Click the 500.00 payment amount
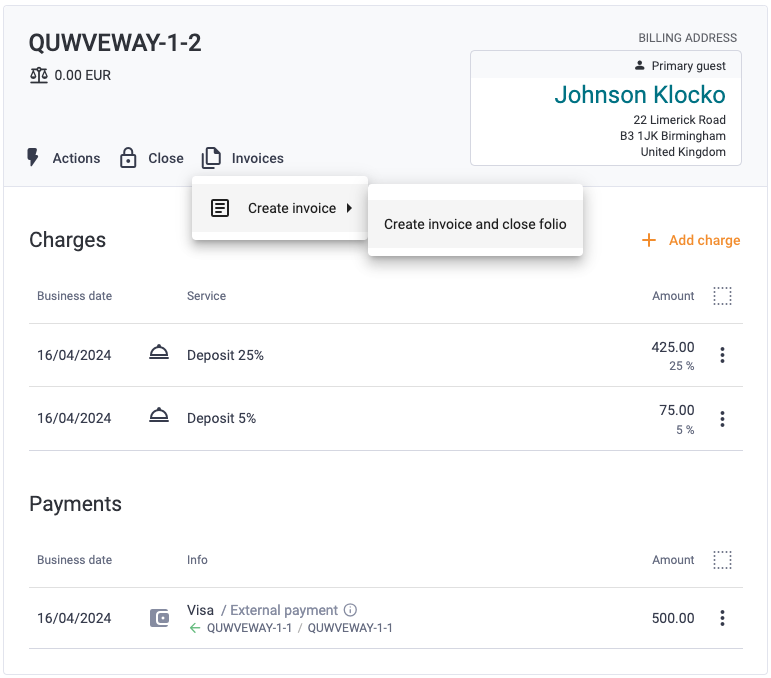This screenshot has height=678, width=771. point(673,618)
